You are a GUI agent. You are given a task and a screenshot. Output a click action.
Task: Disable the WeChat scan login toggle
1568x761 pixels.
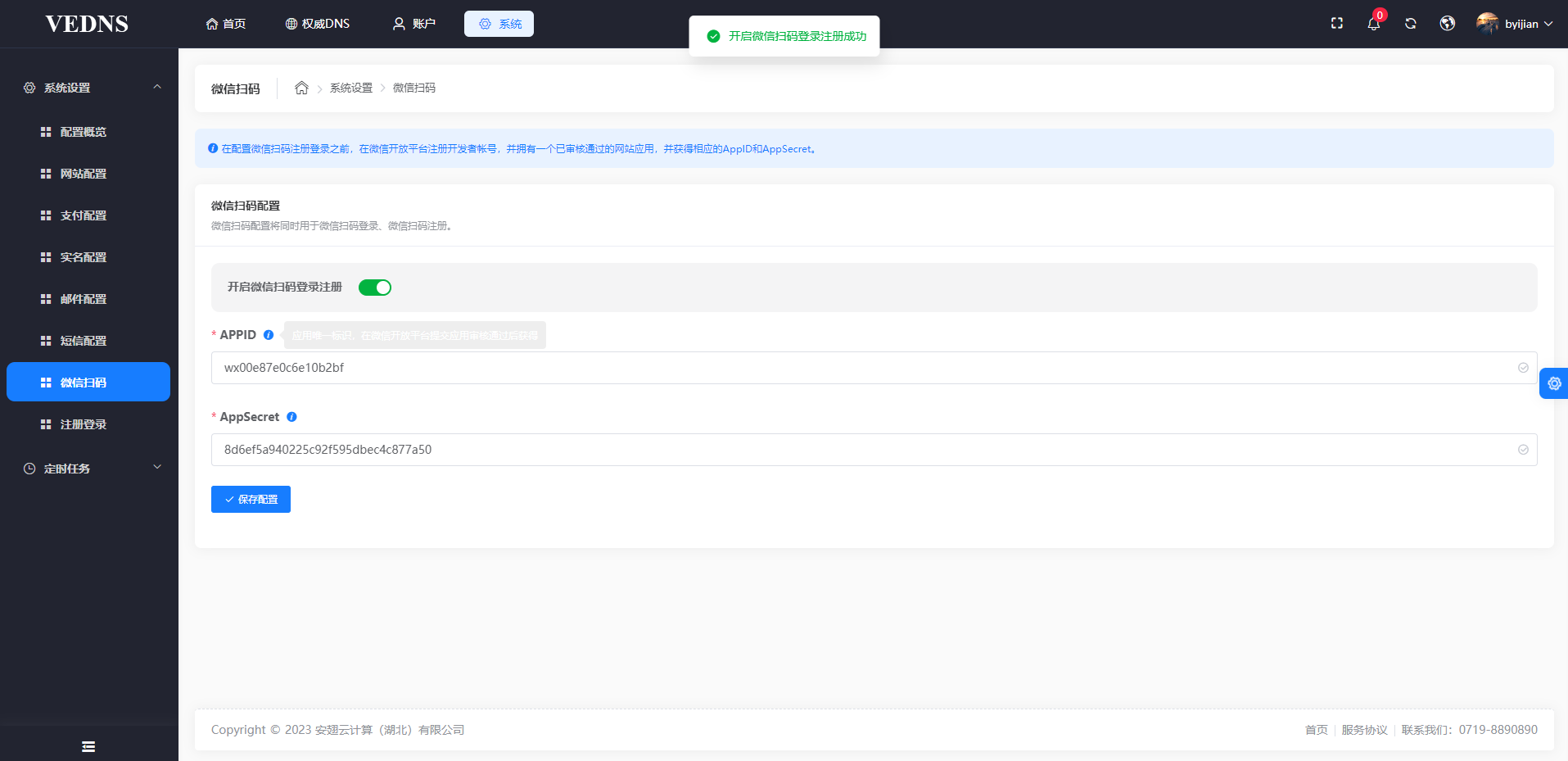375,288
